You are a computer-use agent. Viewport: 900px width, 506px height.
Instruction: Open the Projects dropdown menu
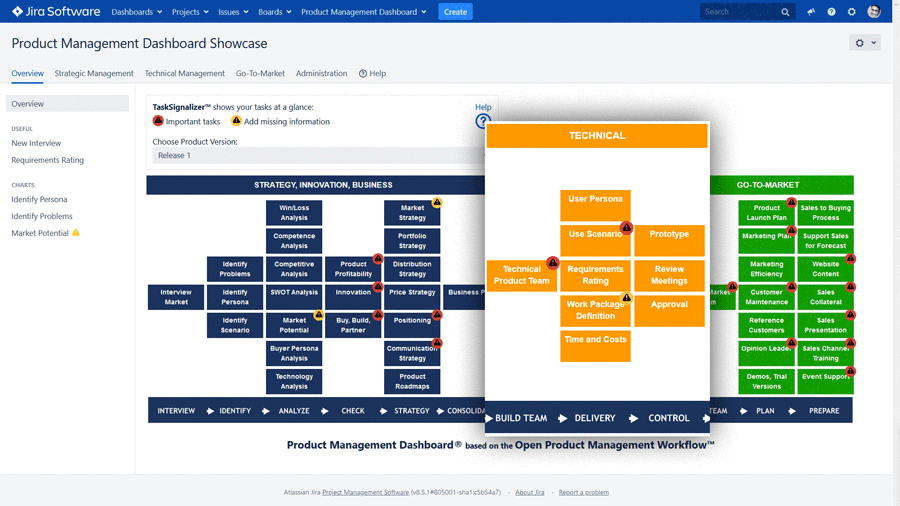[x=190, y=11]
